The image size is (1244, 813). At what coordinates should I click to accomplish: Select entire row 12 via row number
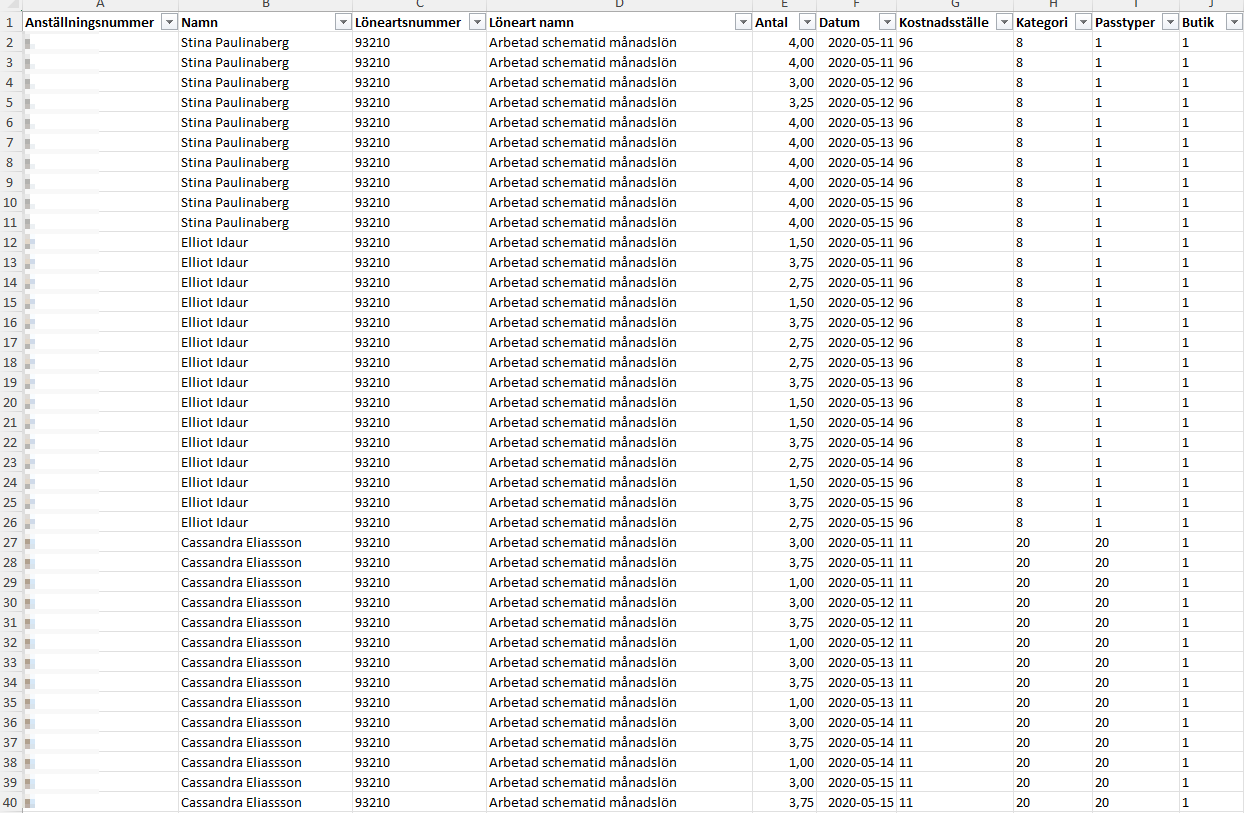click(x=10, y=242)
